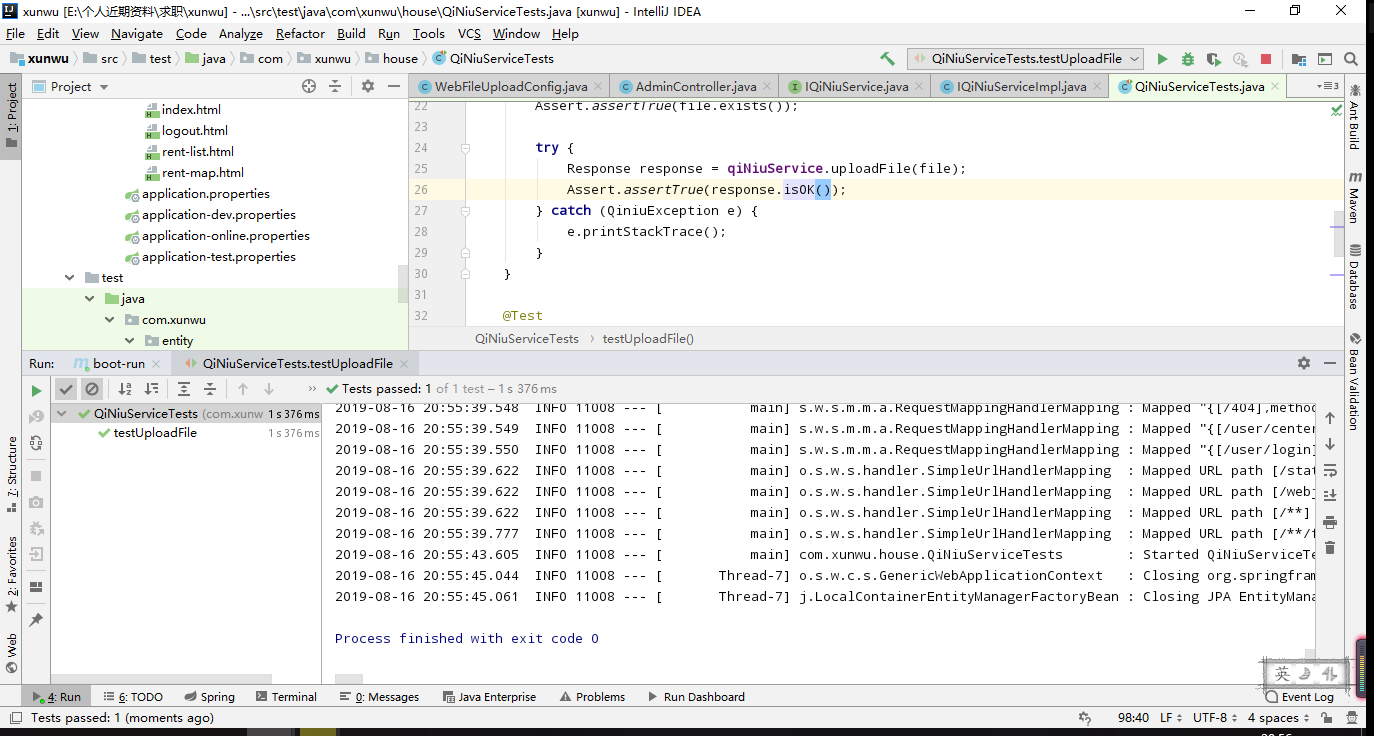Collapse all test results
Image resolution: width=1374 pixels, height=736 pixels.
(x=210, y=389)
